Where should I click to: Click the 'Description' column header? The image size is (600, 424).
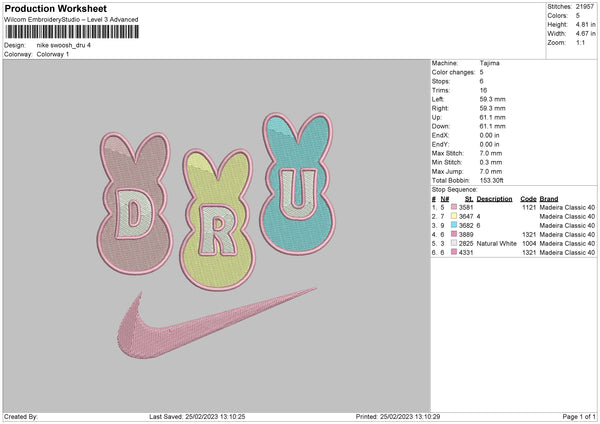pos(494,199)
